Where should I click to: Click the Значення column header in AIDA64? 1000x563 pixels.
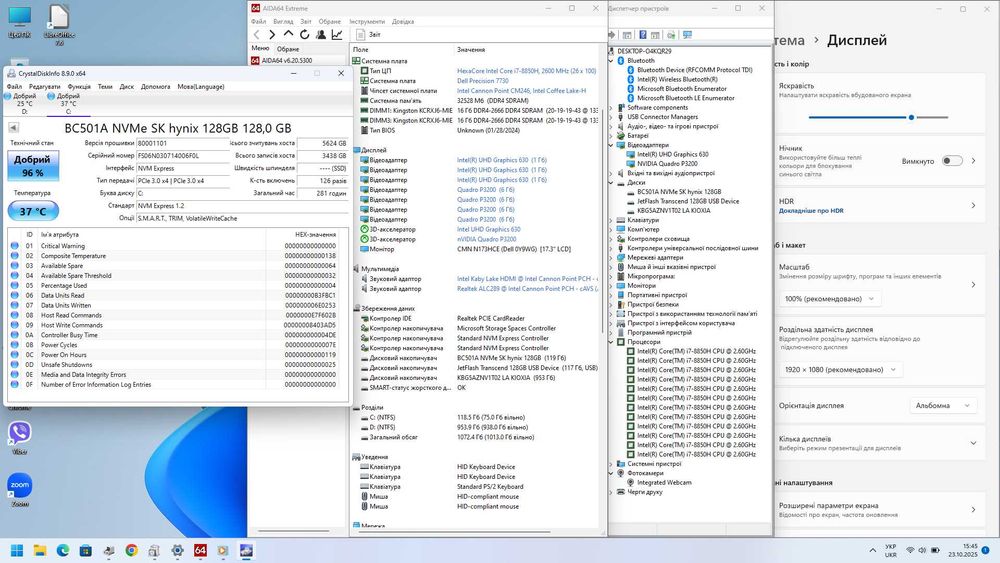(x=471, y=50)
